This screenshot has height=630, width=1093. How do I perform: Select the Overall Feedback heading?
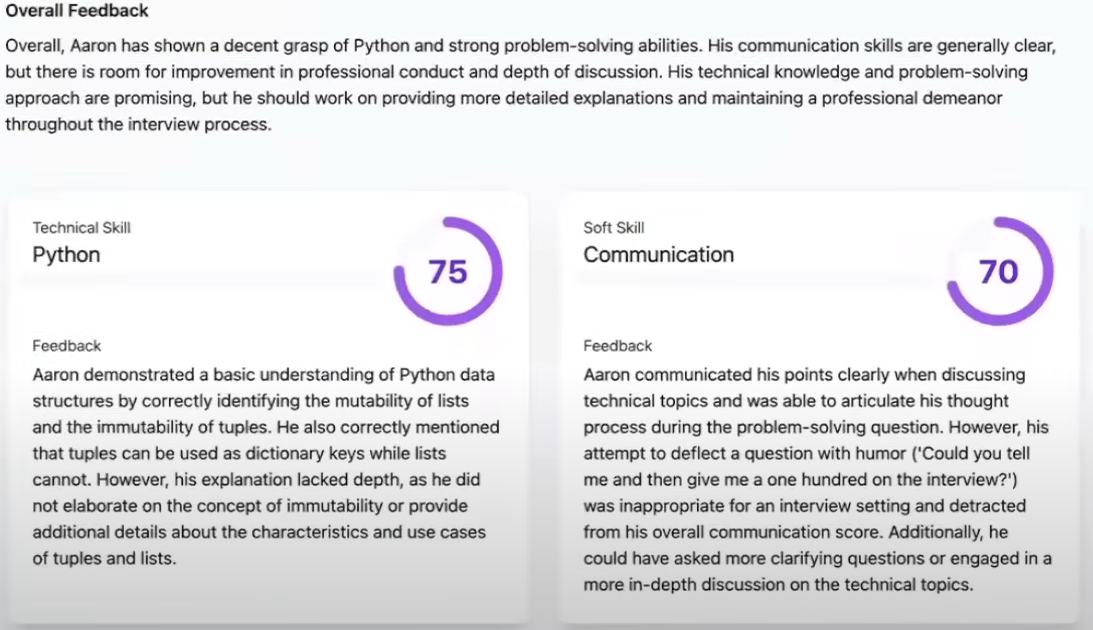[77, 11]
